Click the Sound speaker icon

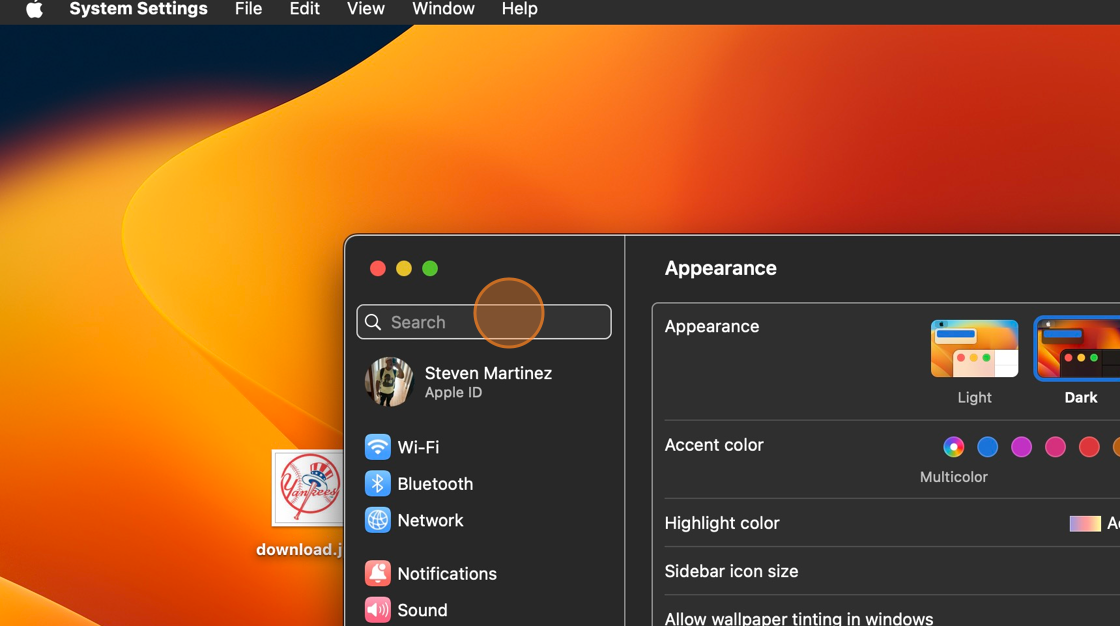378,610
